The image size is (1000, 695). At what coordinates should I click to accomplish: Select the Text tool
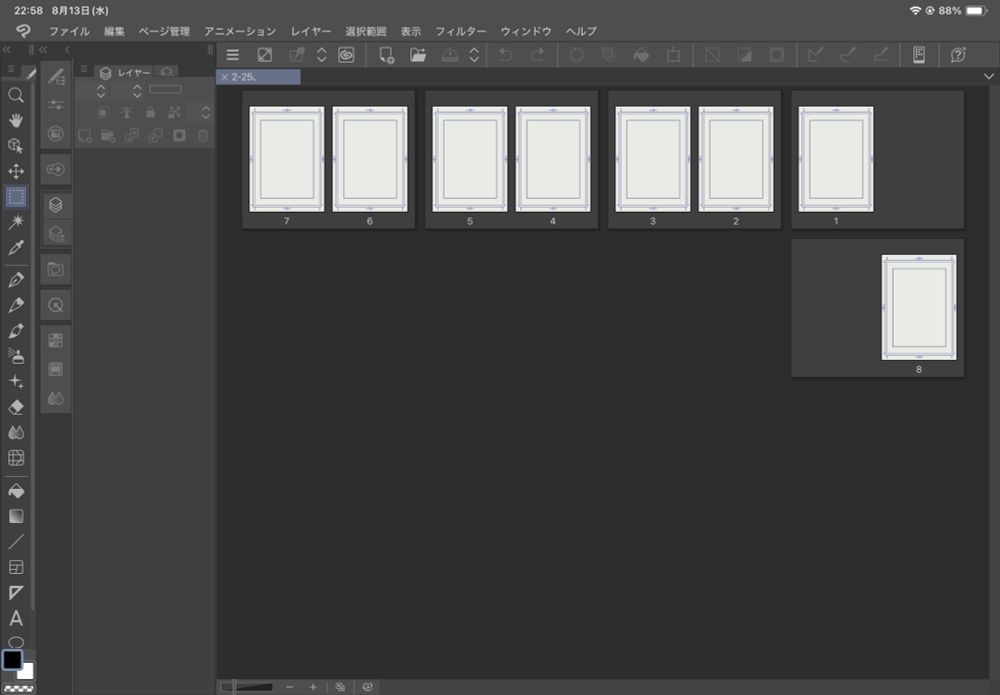[16, 618]
